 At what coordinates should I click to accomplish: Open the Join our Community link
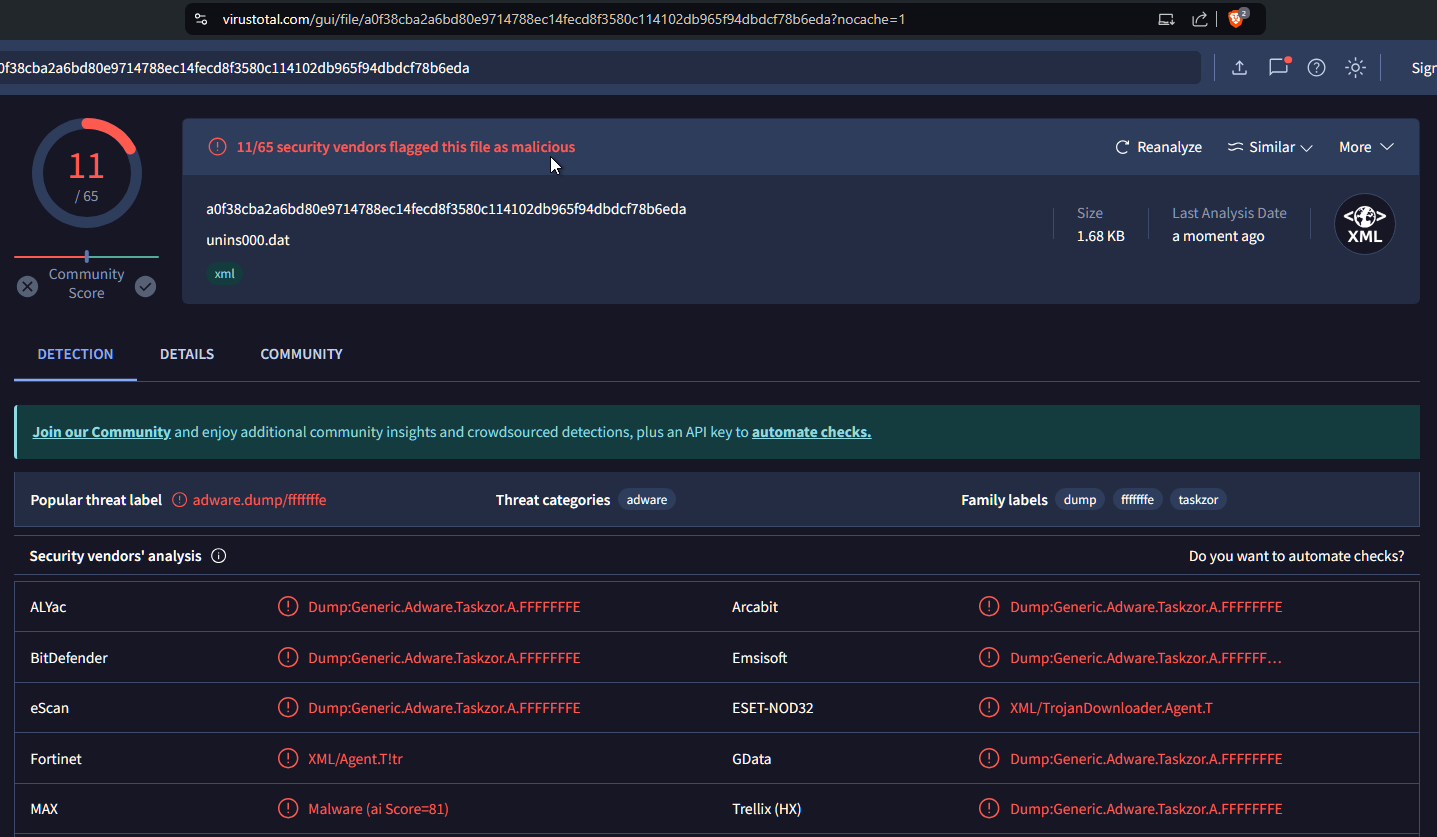pos(102,432)
